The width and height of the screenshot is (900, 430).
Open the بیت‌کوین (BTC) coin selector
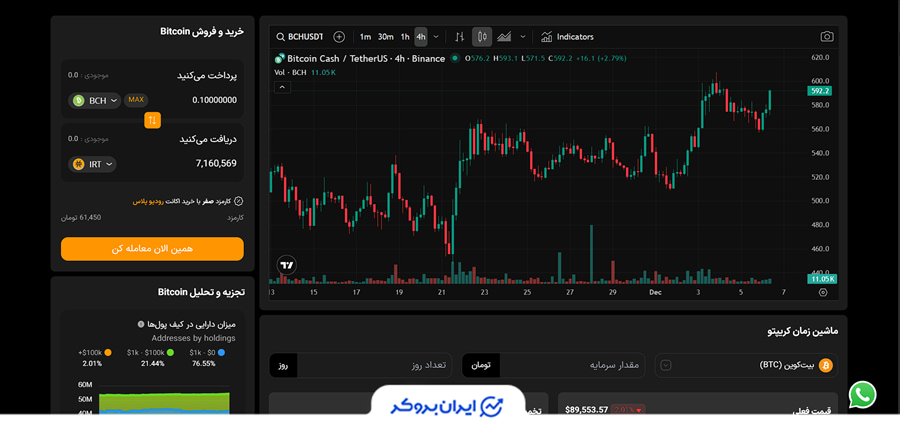coord(746,365)
